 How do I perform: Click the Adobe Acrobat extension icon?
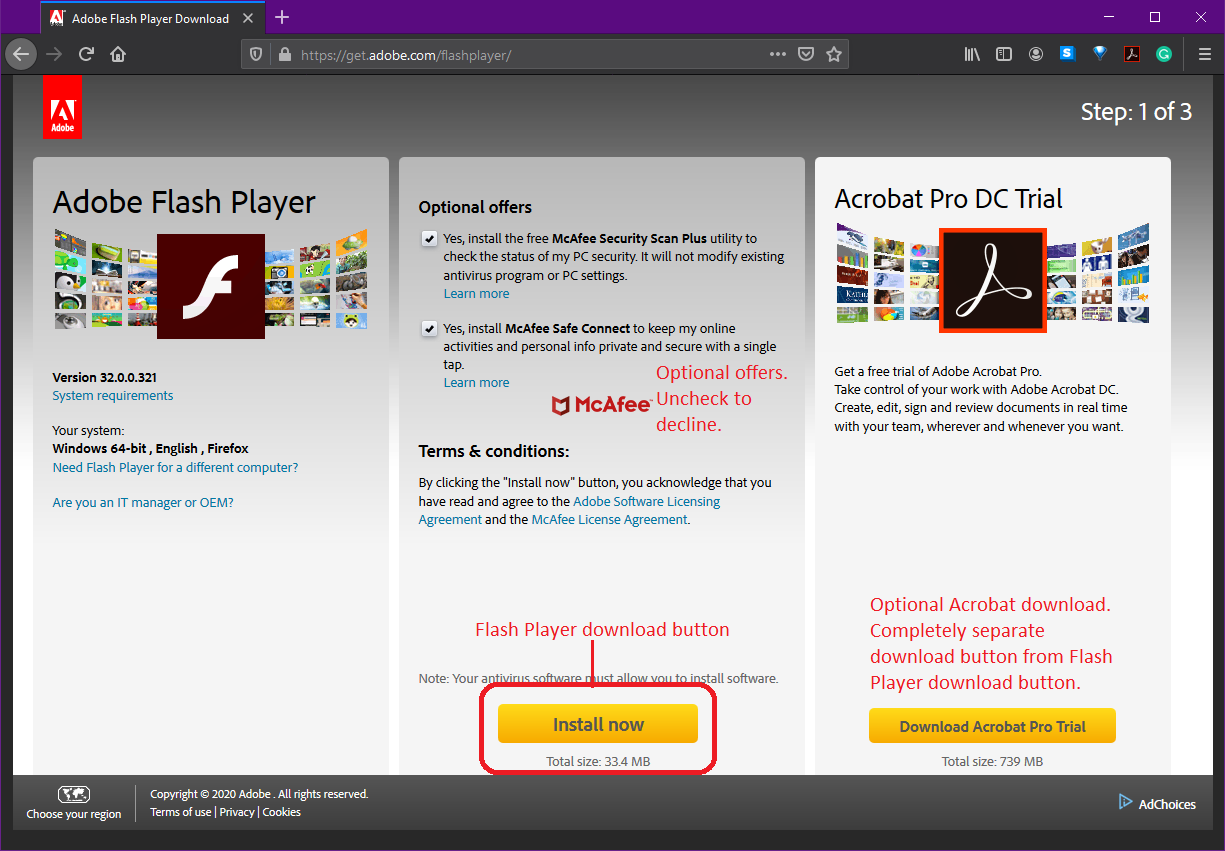click(1132, 54)
